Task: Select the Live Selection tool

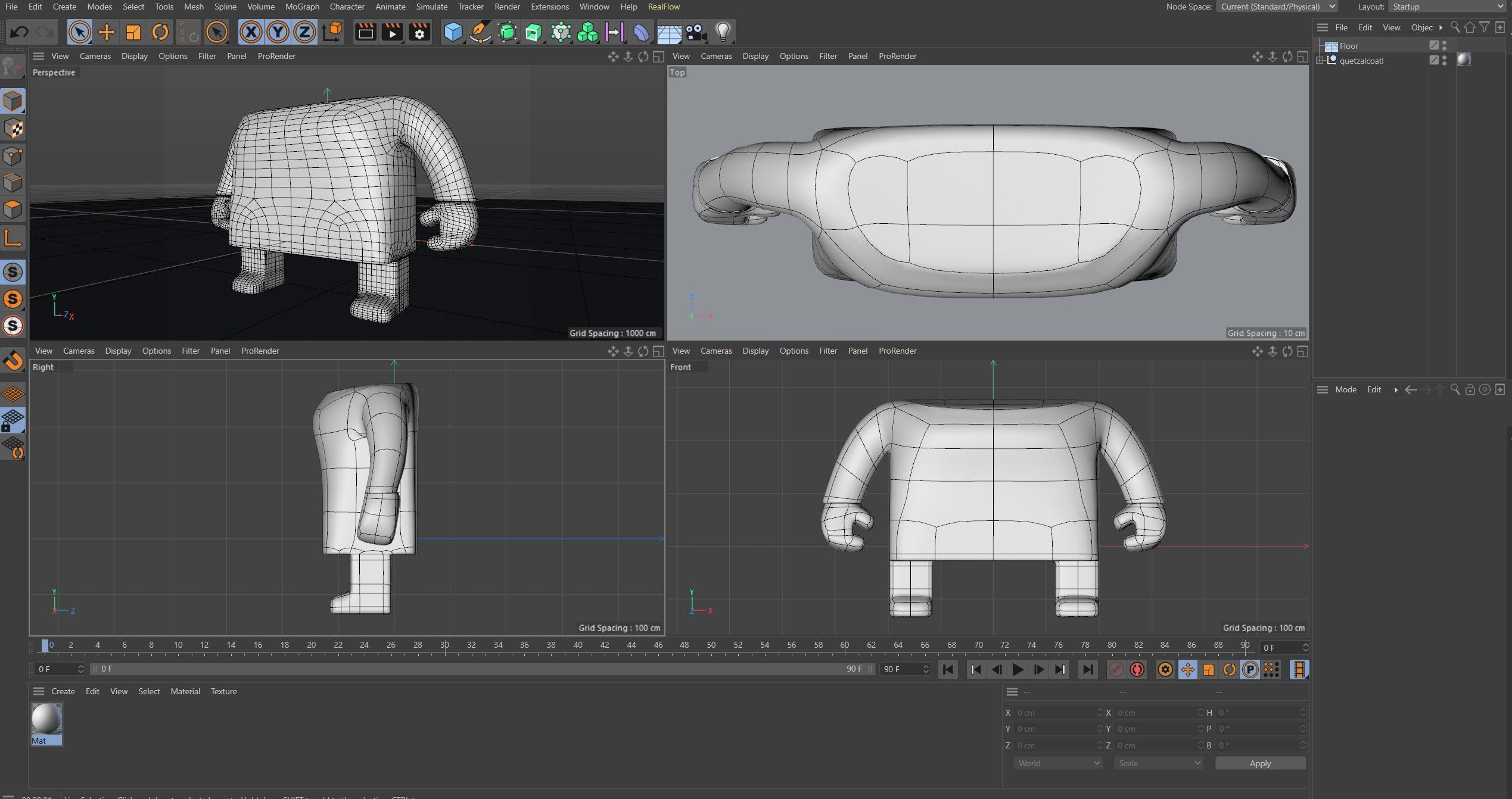Action: click(80, 32)
